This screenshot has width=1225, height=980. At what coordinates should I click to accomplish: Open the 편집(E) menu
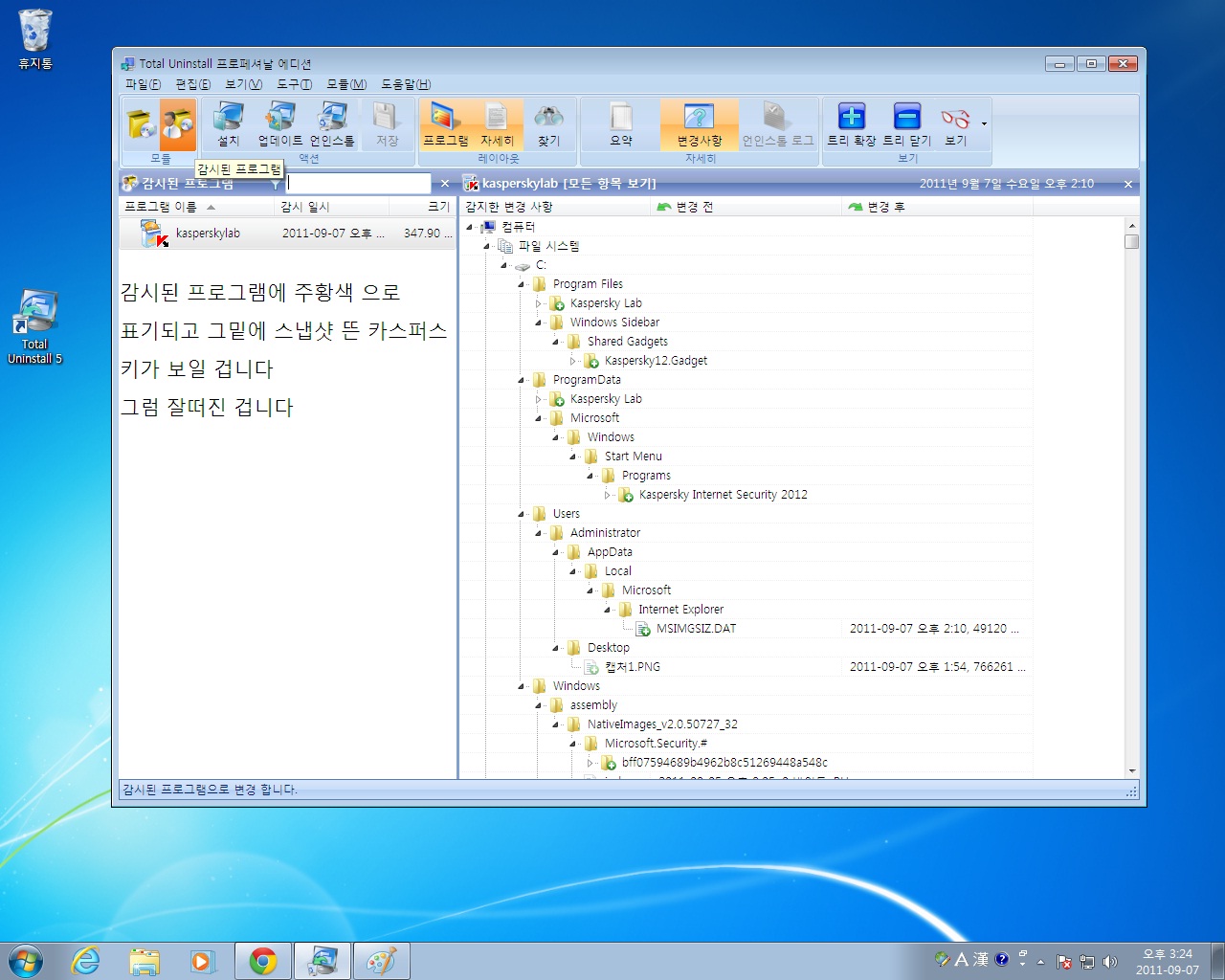pyautogui.click(x=192, y=84)
